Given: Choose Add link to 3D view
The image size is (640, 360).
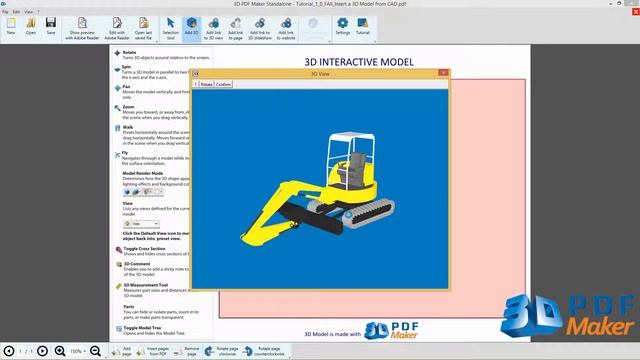Looking at the screenshot, I should [x=213, y=29].
